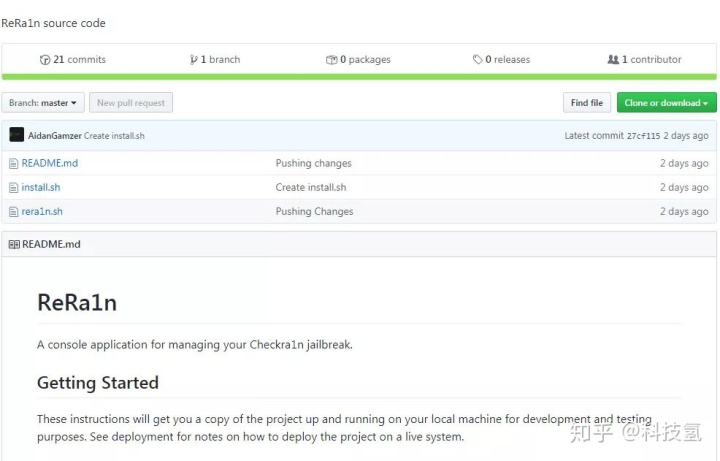Click the commits clock icon
720x461 pixels.
(x=45, y=60)
